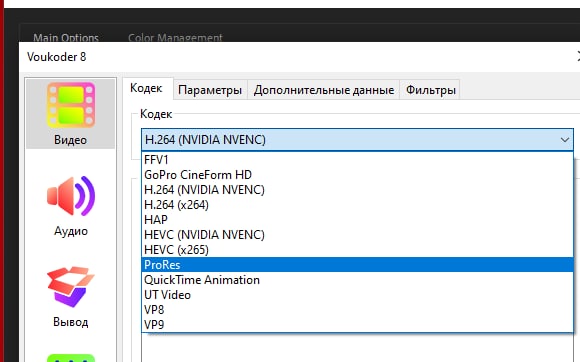Image resolution: width=580 pixels, height=362 pixels.
Task: Switch to the Кодек tab
Action: [146, 88]
